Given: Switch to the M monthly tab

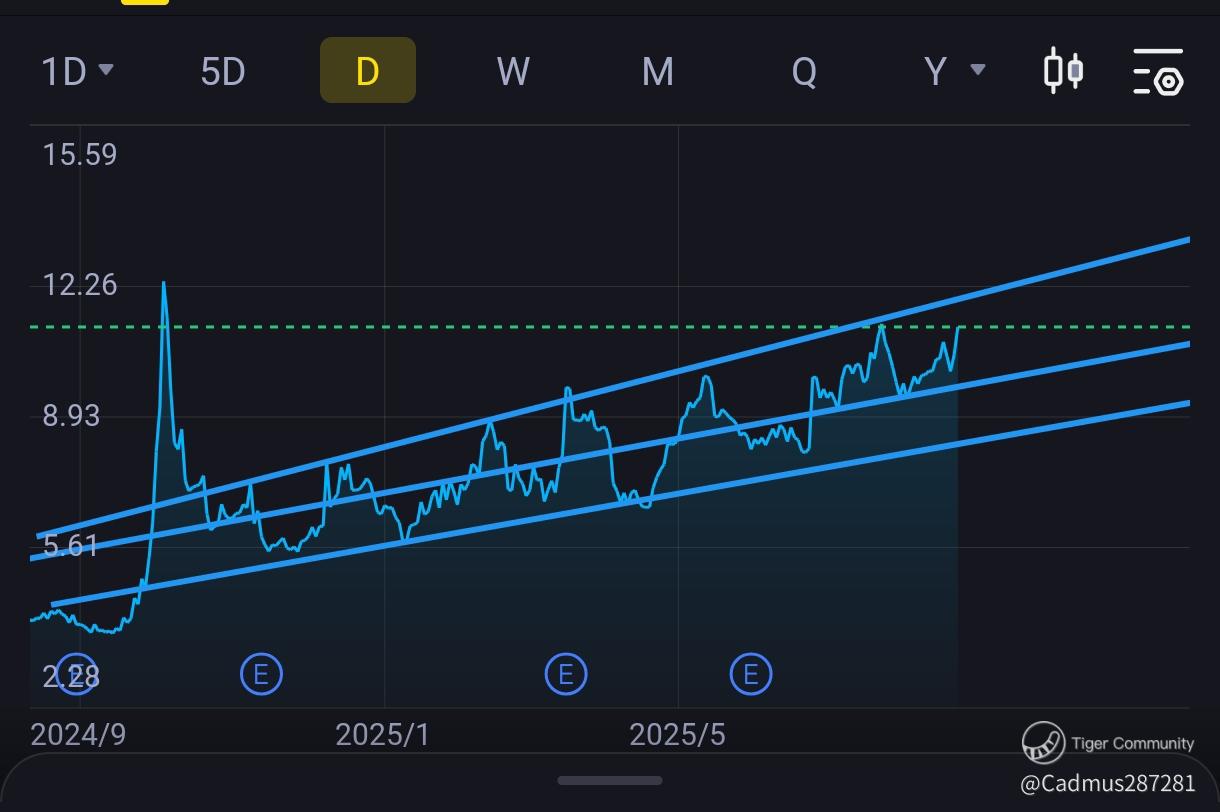Looking at the screenshot, I should coord(657,71).
